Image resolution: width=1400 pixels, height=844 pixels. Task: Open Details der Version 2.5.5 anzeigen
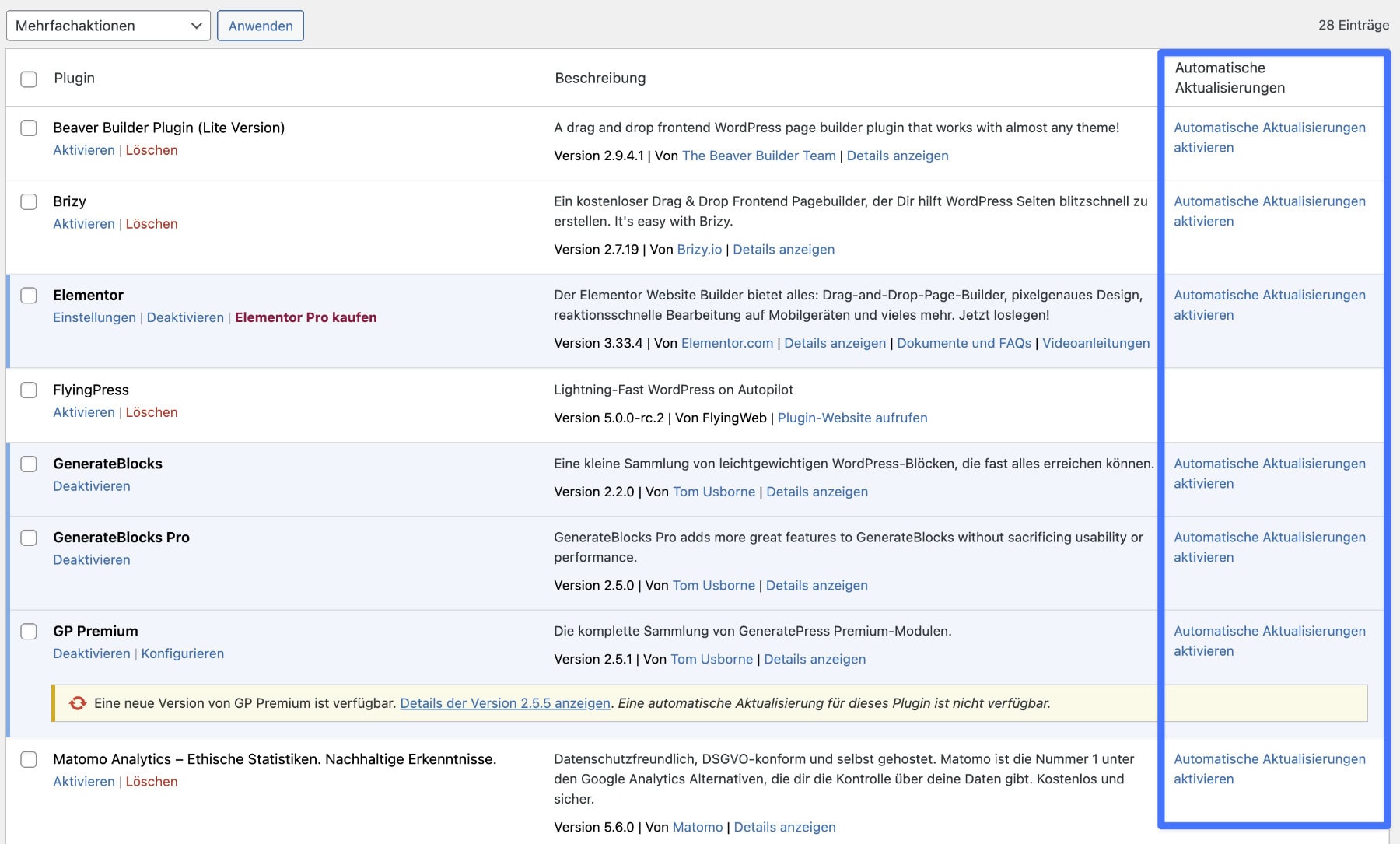click(x=506, y=702)
